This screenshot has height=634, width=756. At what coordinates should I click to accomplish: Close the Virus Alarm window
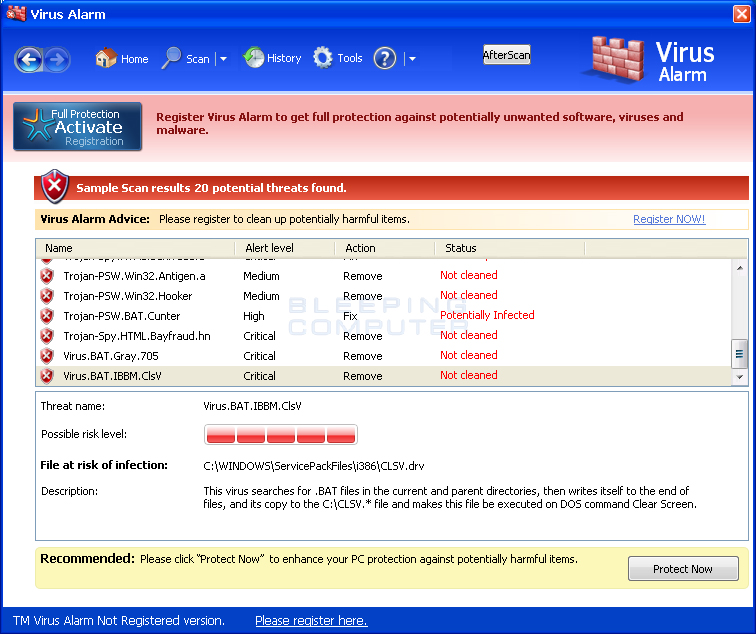click(x=742, y=14)
